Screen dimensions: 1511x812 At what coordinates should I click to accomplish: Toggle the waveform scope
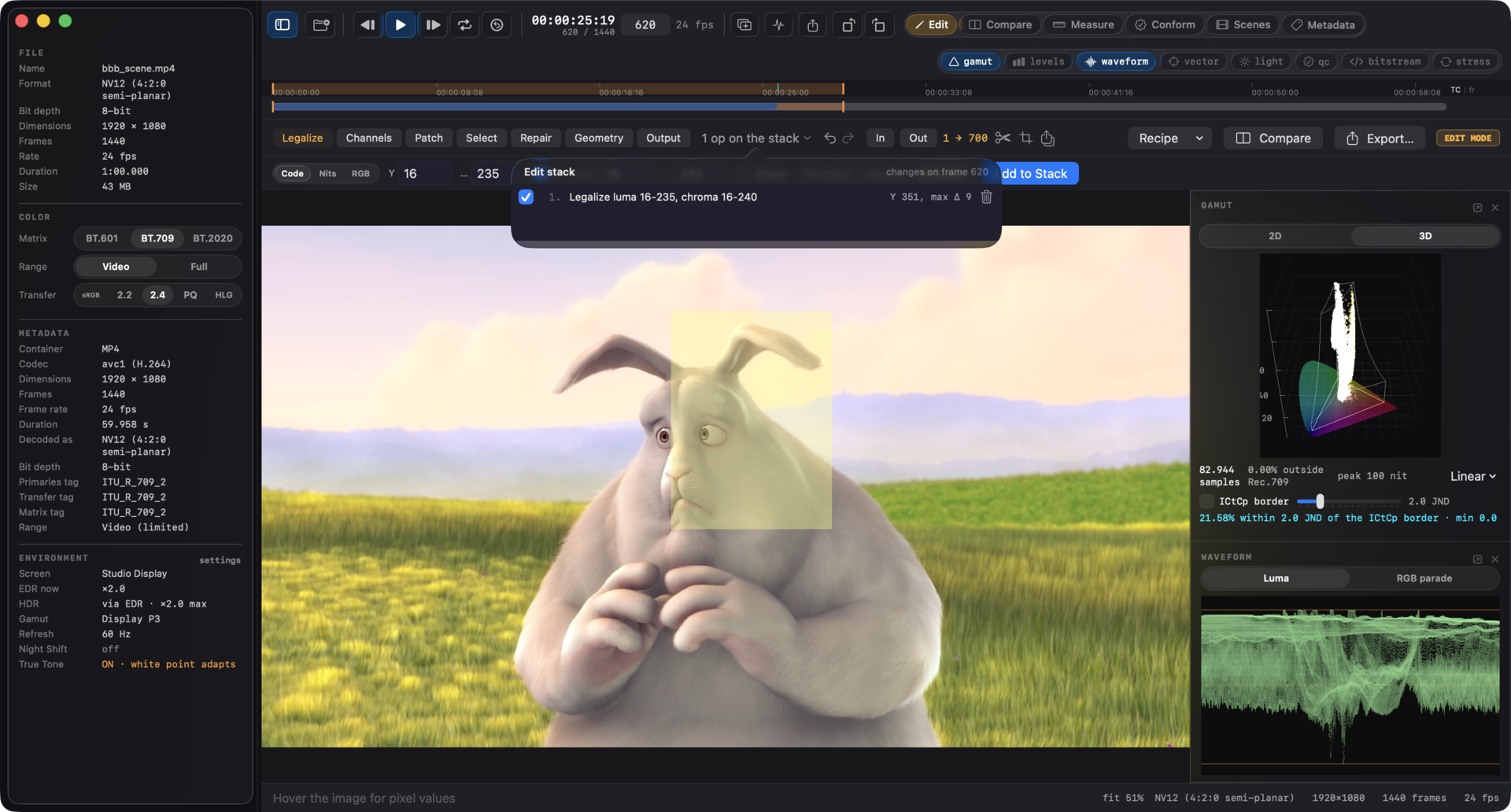(x=1116, y=61)
